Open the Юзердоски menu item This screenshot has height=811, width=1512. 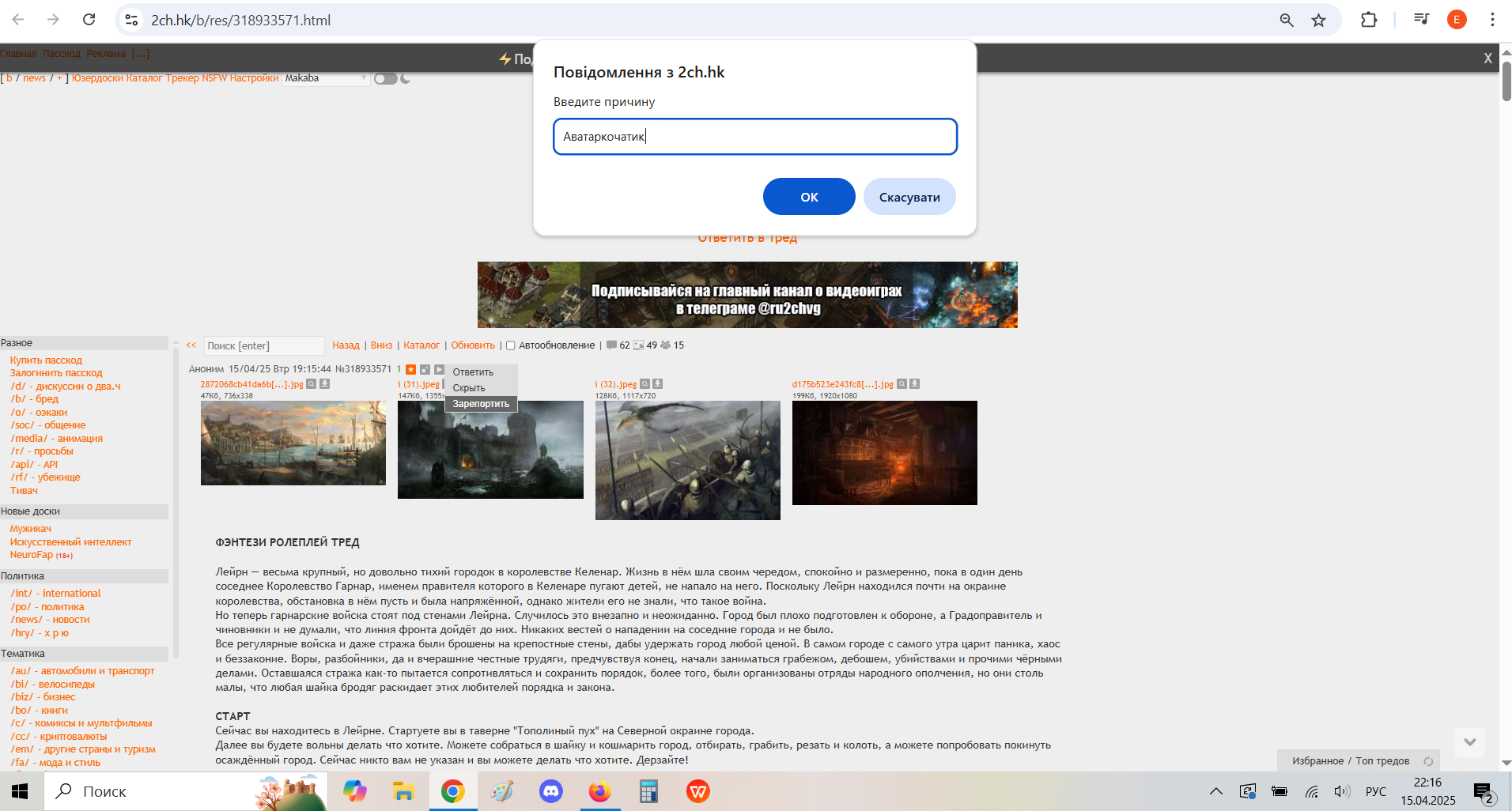point(98,78)
